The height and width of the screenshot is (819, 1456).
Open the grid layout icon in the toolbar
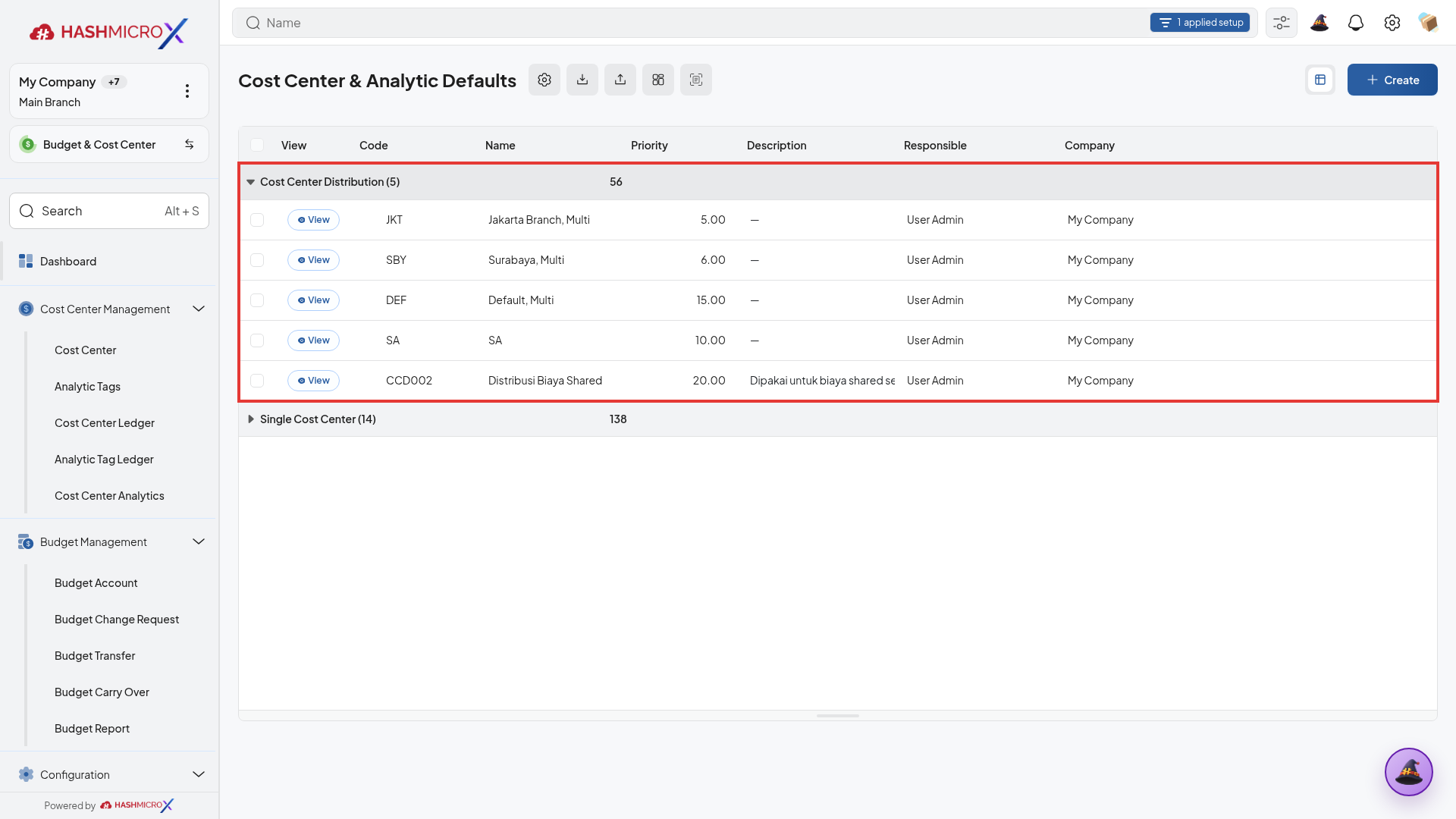point(658,80)
